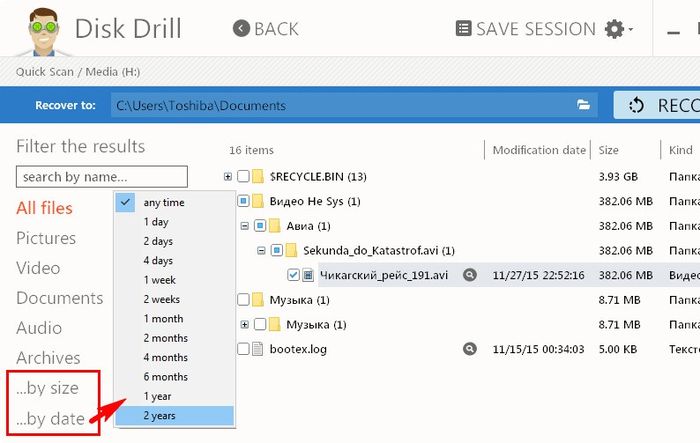The width and height of the screenshot is (700, 443).
Task: Preview Чикагский_рейс_191.avi with magnifier icon
Action: tap(469, 275)
